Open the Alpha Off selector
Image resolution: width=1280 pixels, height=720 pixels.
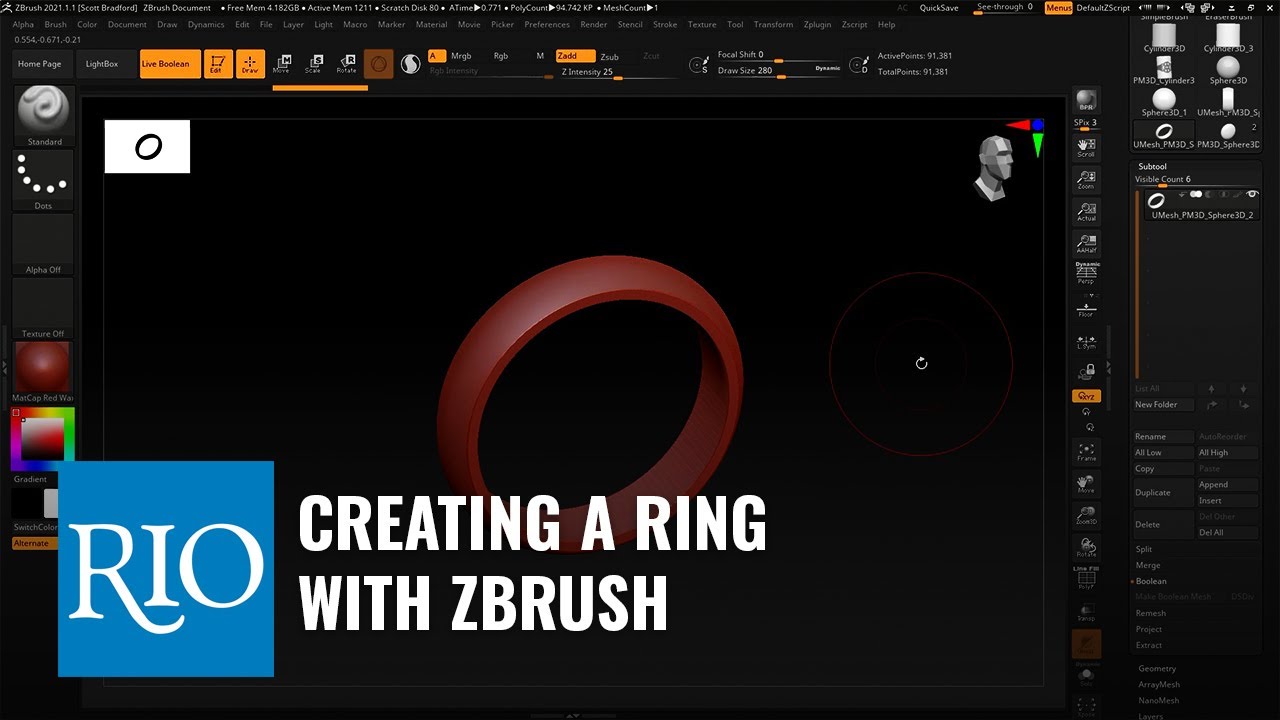(43, 245)
